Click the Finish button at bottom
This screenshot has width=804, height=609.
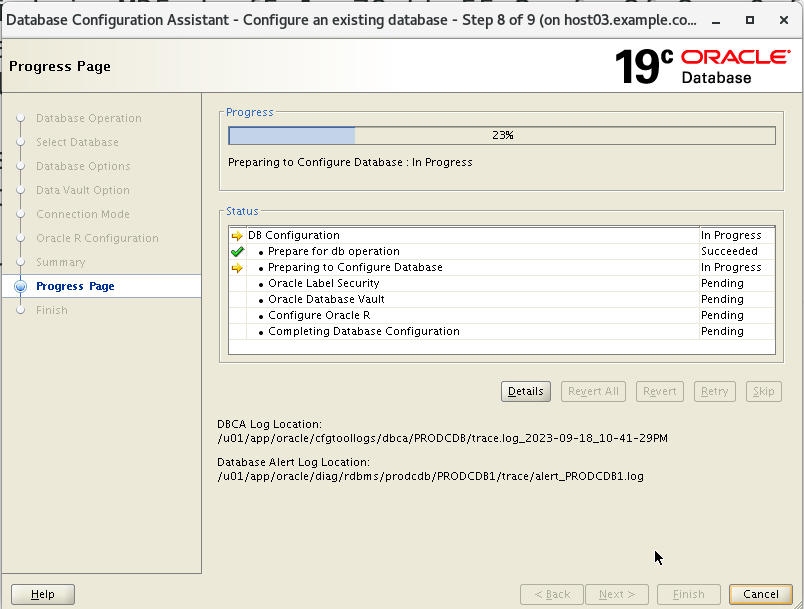[x=689, y=594]
